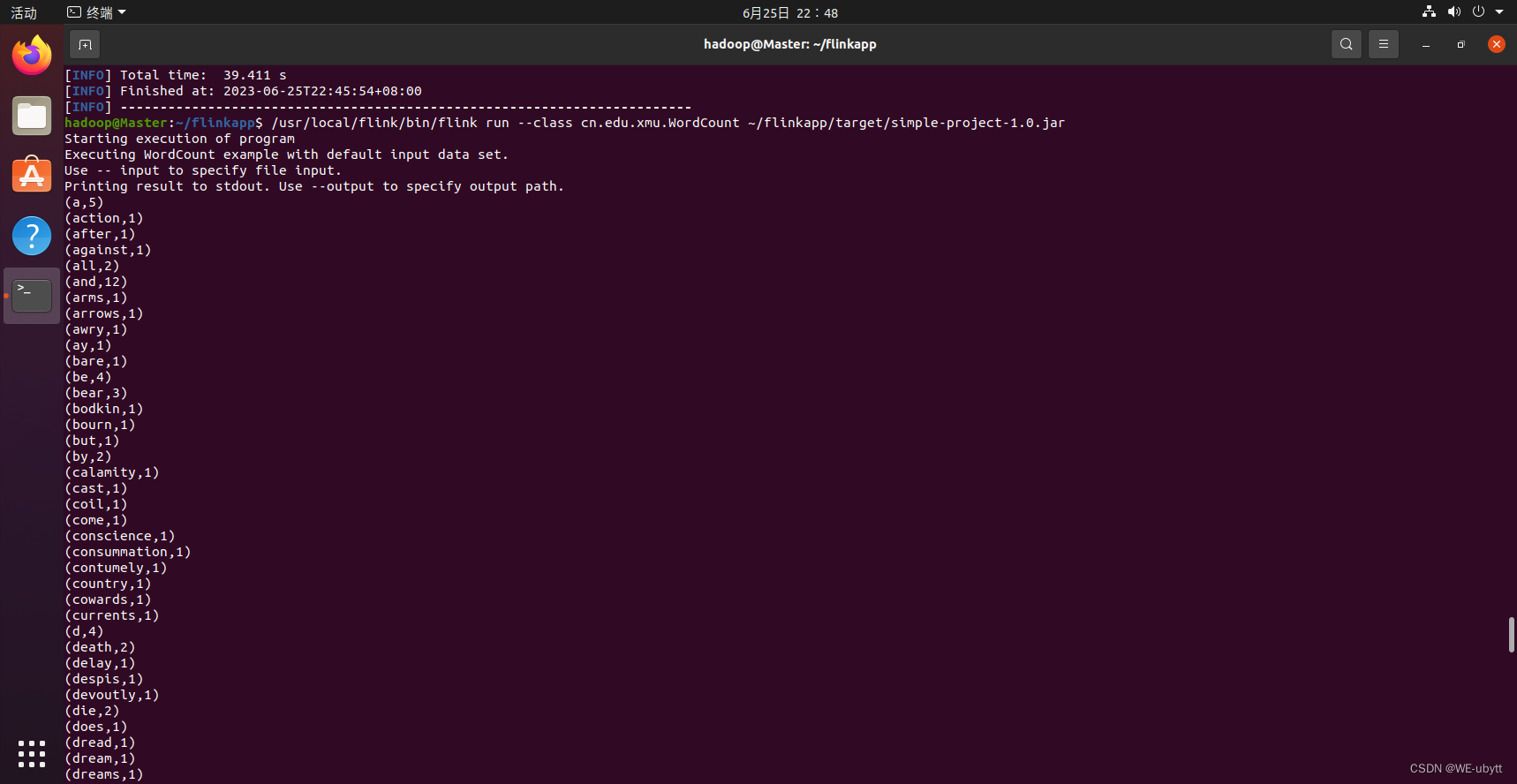
Task: Click the (be,4) output row
Action: pyautogui.click(x=88, y=377)
